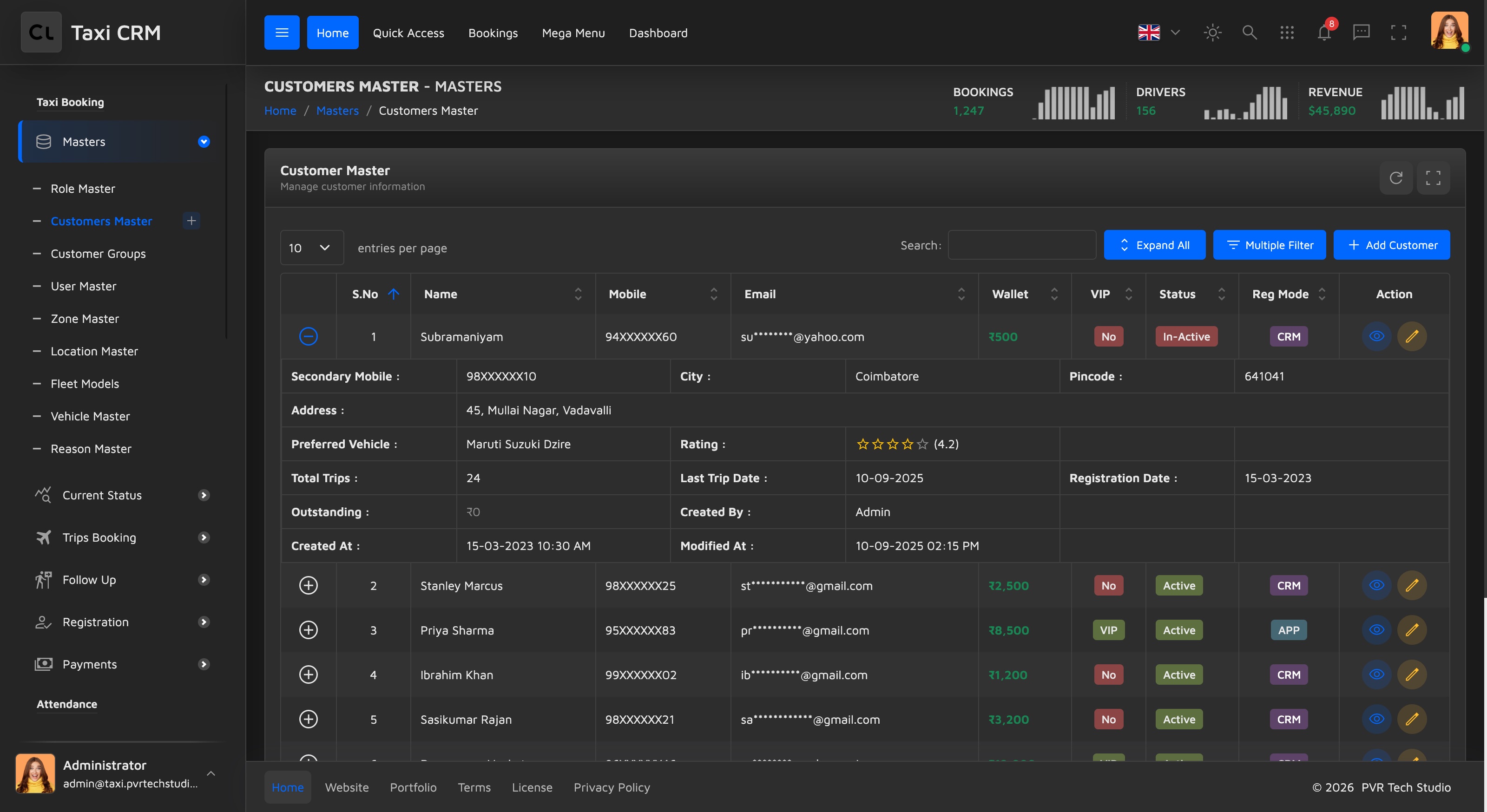The image size is (1487, 812).
Task: Open the Privacy Policy footer link
Action: point(612,787)
